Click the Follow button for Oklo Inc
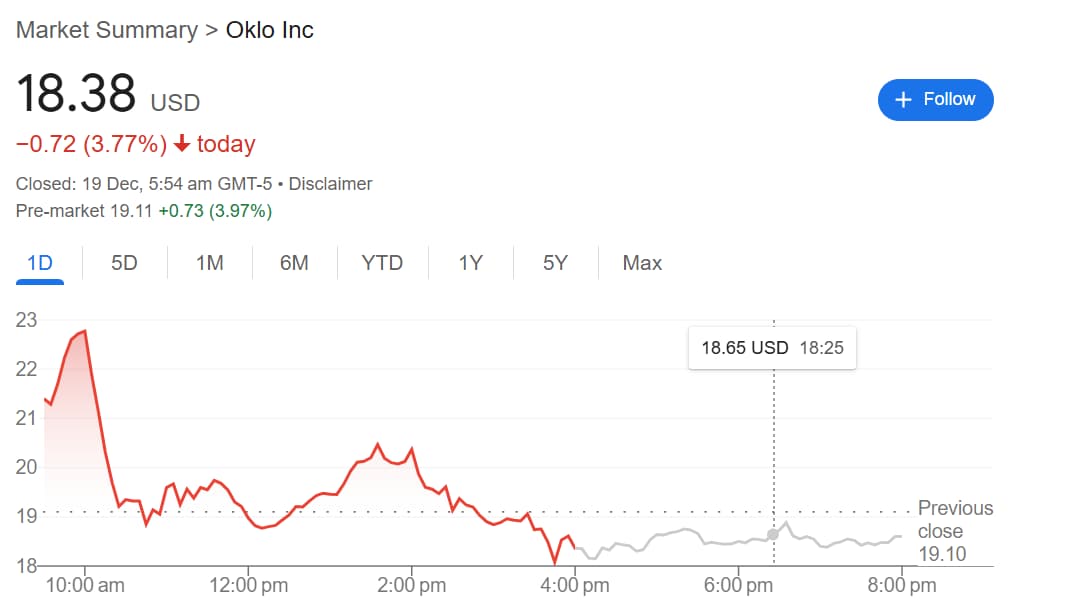The width and height of the screenshot is (1072, 606). click(x=936, y=100)
